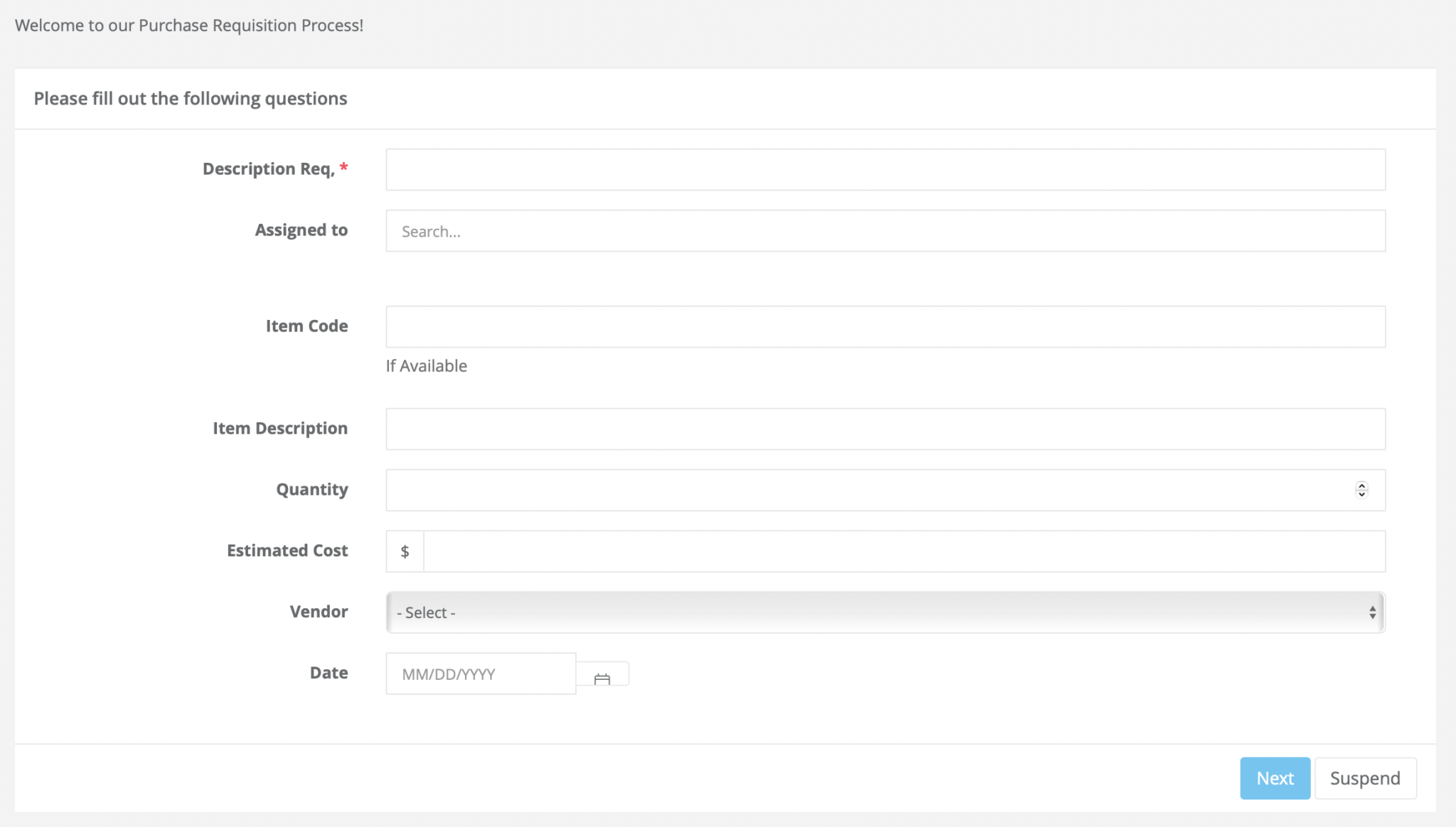Click the Next button
The width and height of the screenshot is (1456, 827).
point(1275,778)
